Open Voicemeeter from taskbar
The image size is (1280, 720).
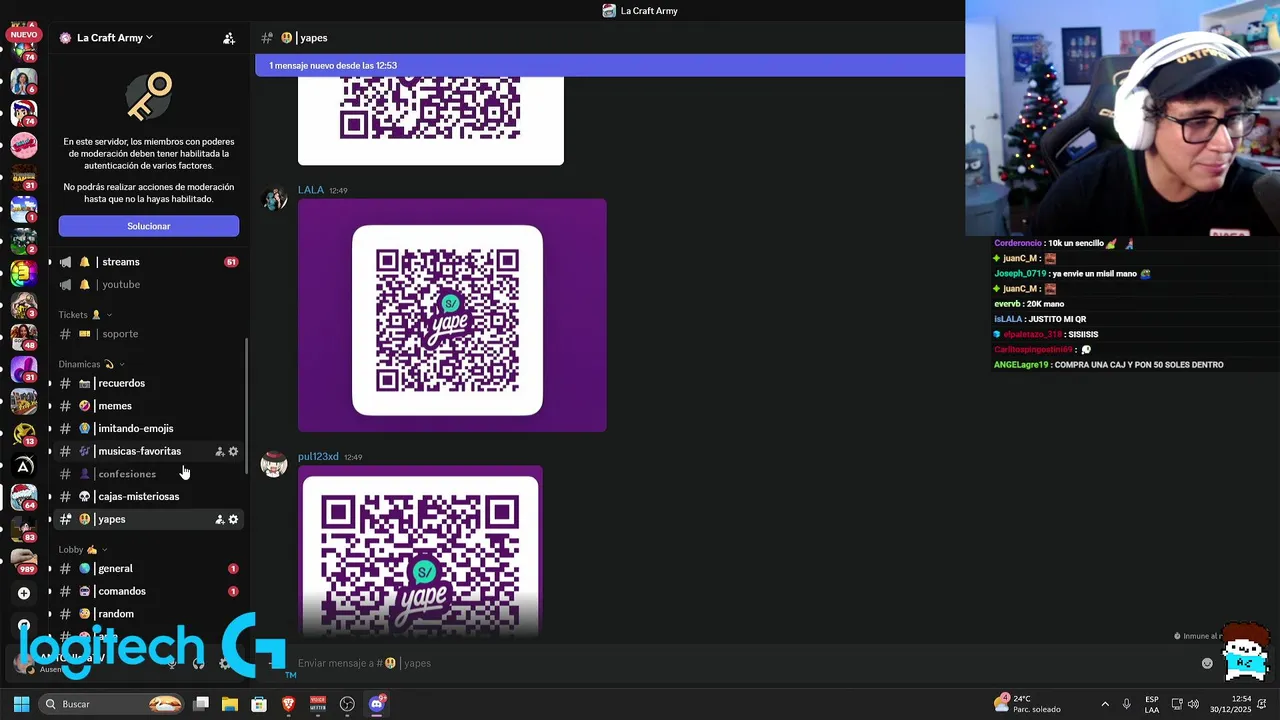[318, 704]
